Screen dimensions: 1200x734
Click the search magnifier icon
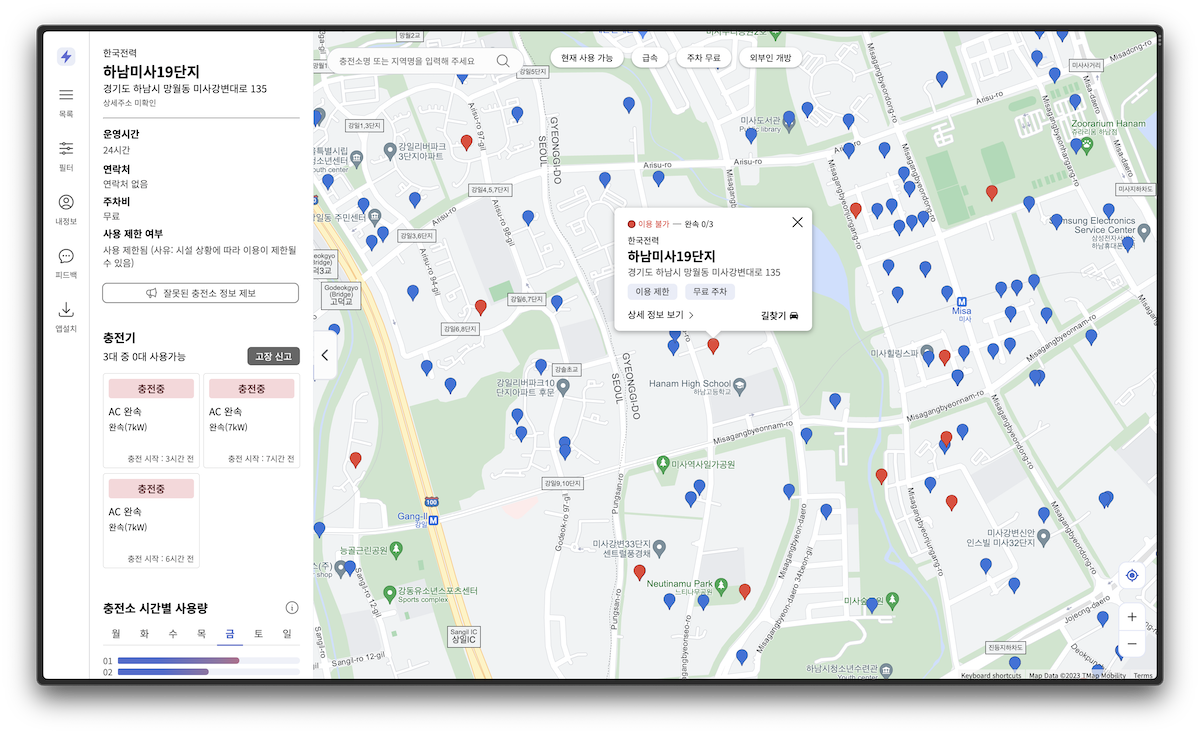[503, 61]
